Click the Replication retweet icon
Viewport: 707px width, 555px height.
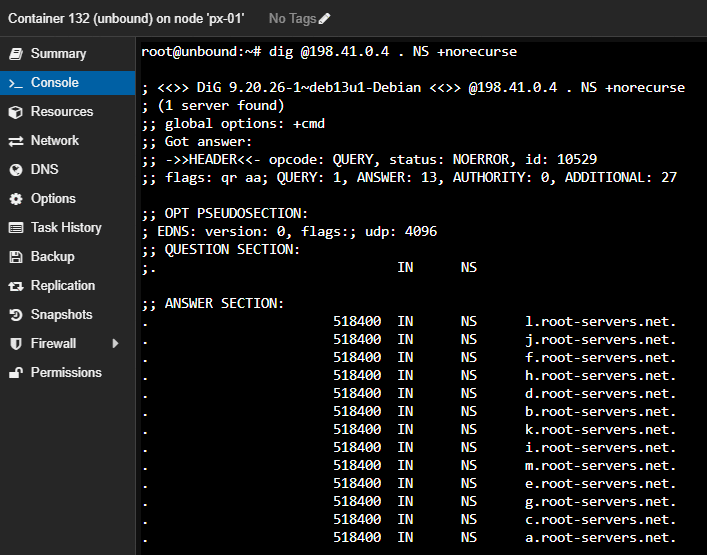point(16,286)
